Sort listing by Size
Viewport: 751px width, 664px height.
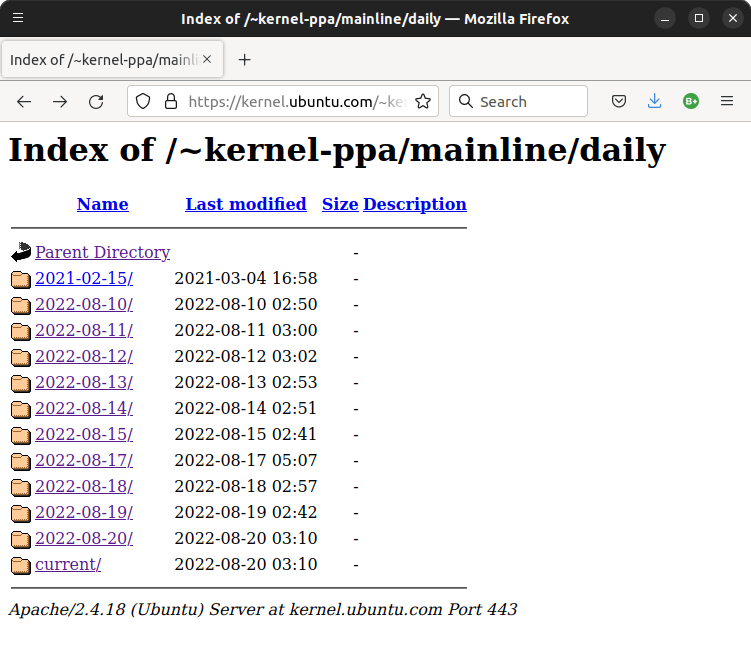340,204
